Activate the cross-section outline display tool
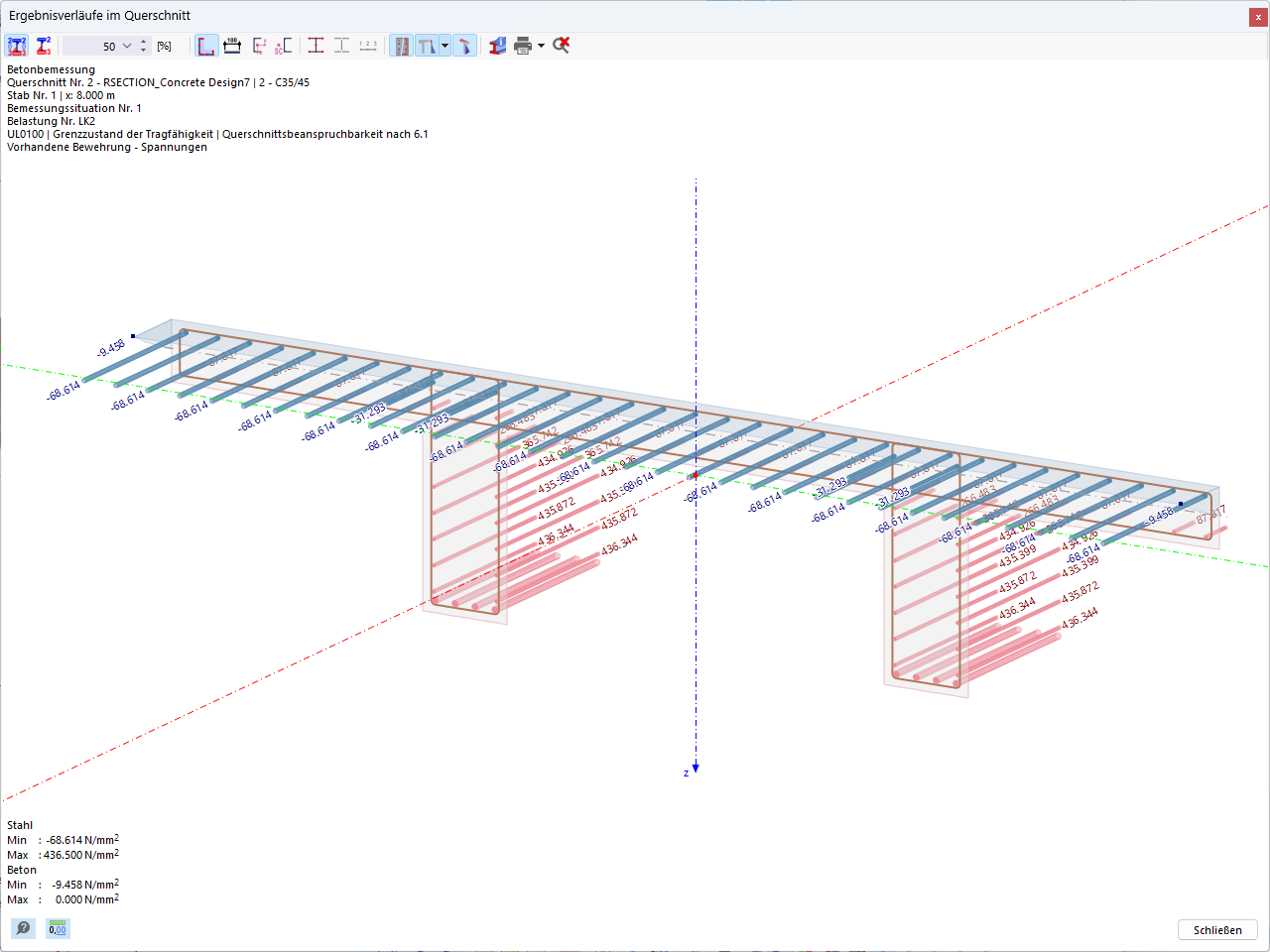This screenshot has width=1270, height=952. click(x=206, y=46)
